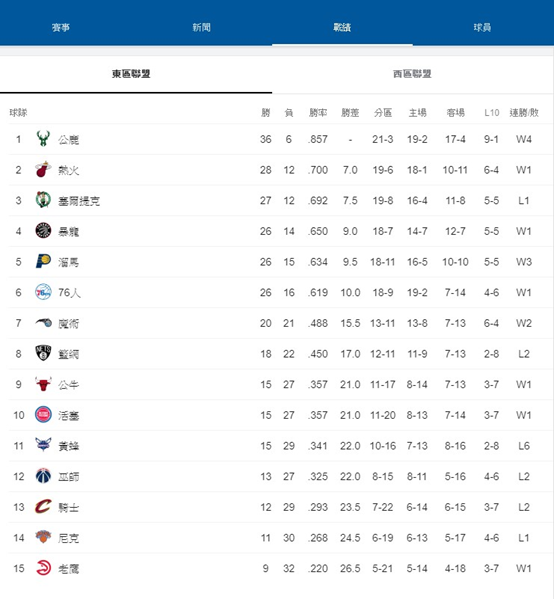Screen dimensions: 554x599
Task: Open the 76人 team link
Action: click(69, 293)
